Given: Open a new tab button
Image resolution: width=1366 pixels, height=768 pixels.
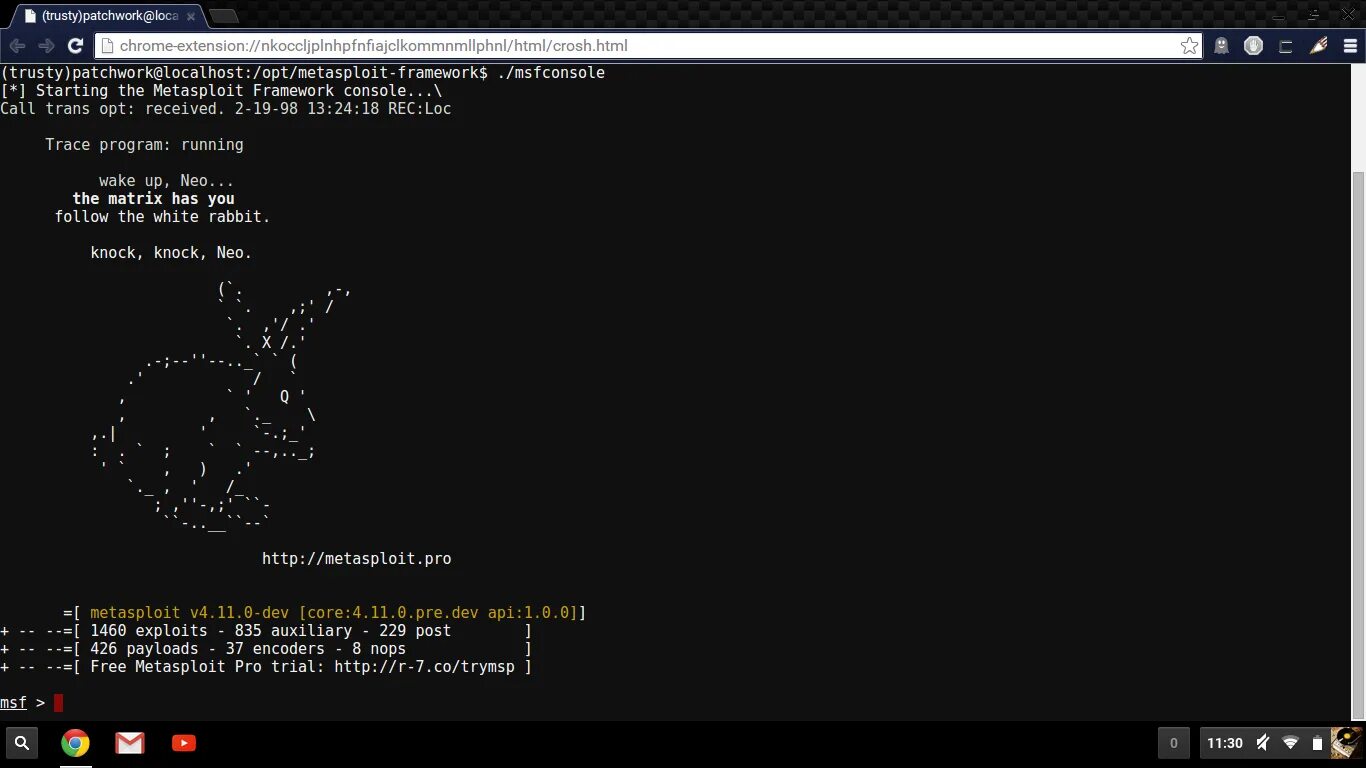Looking at the screenshot, I should point(223,16).
